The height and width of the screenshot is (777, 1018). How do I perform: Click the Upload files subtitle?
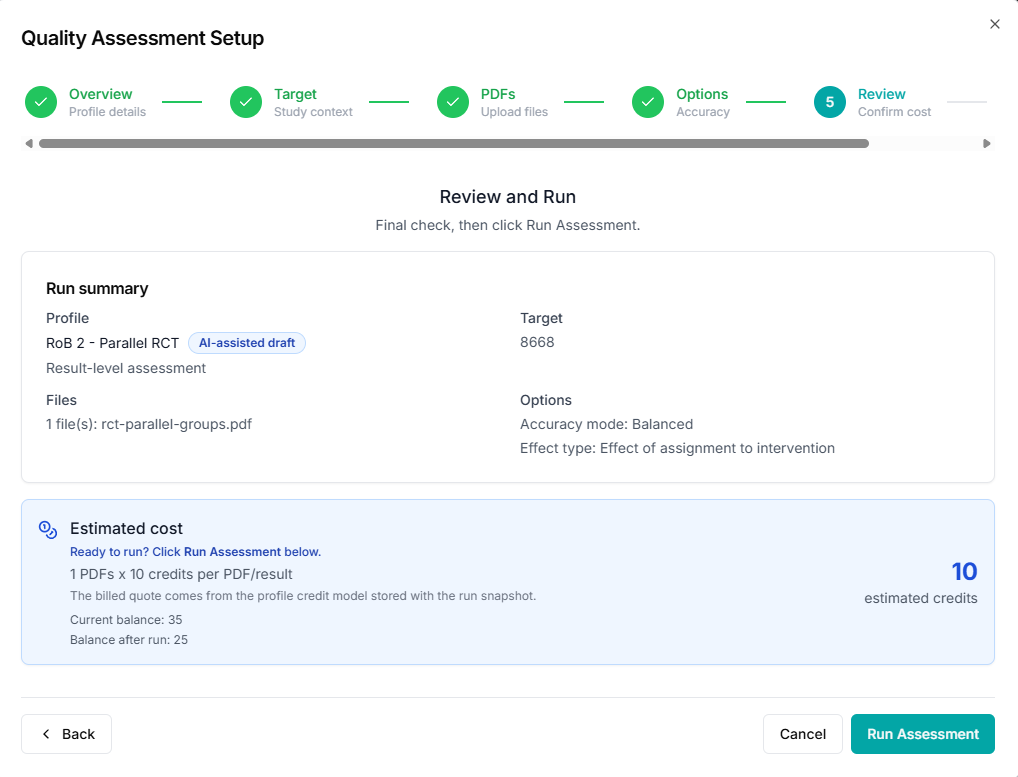click(514, 112)
